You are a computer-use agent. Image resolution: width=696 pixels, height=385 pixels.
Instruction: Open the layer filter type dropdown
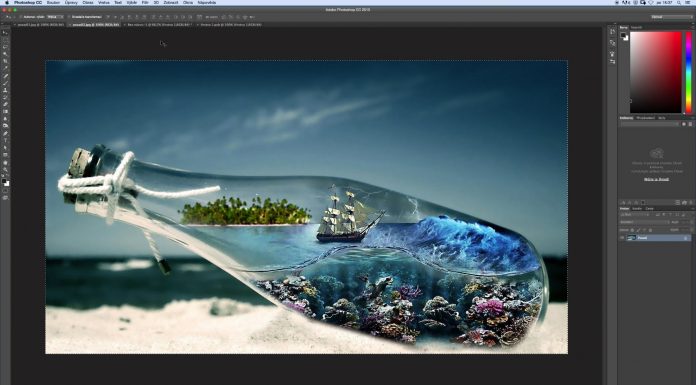(x=635, y=214)
